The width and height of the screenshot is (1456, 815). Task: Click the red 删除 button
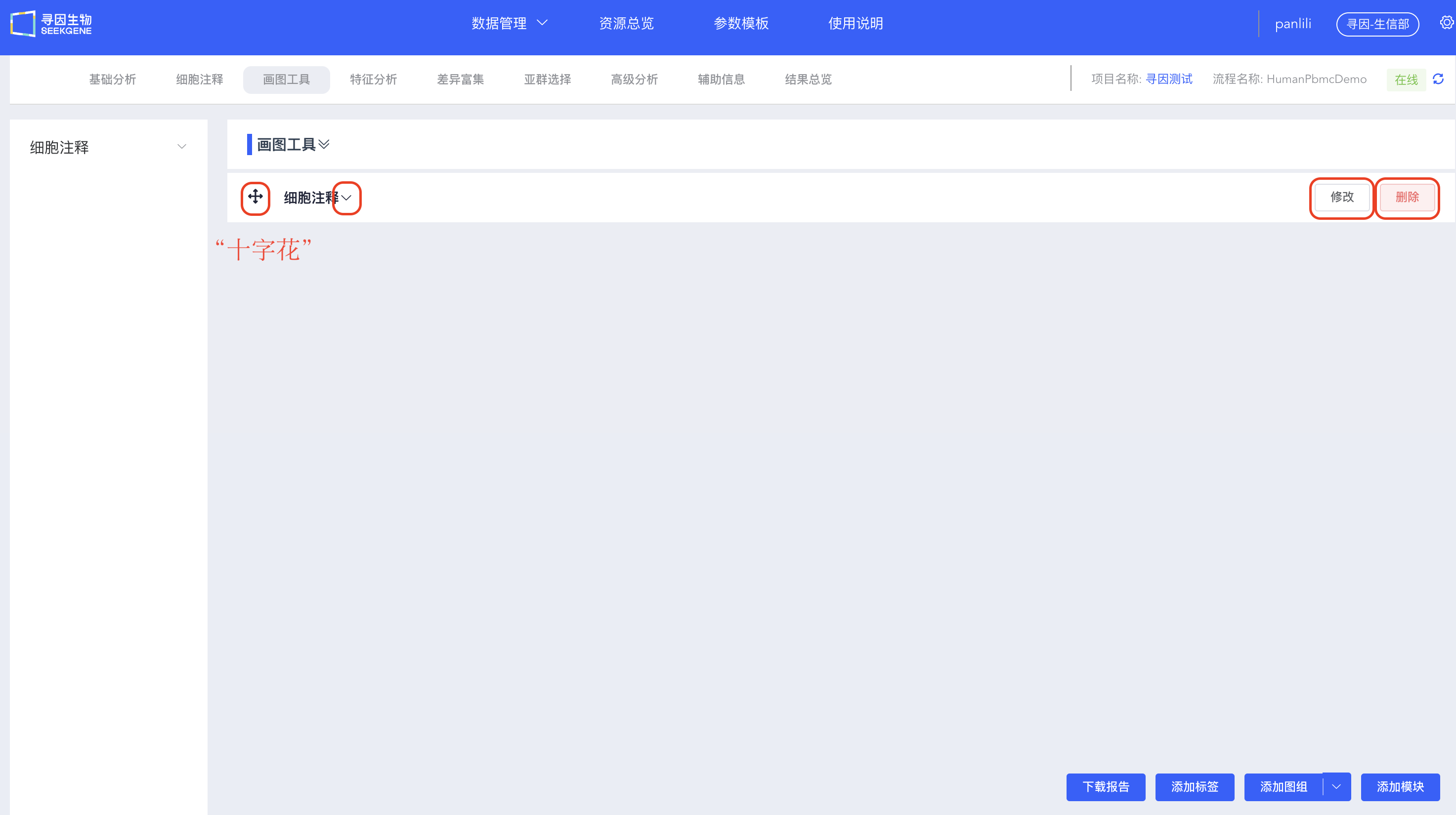click(1407, 197)
